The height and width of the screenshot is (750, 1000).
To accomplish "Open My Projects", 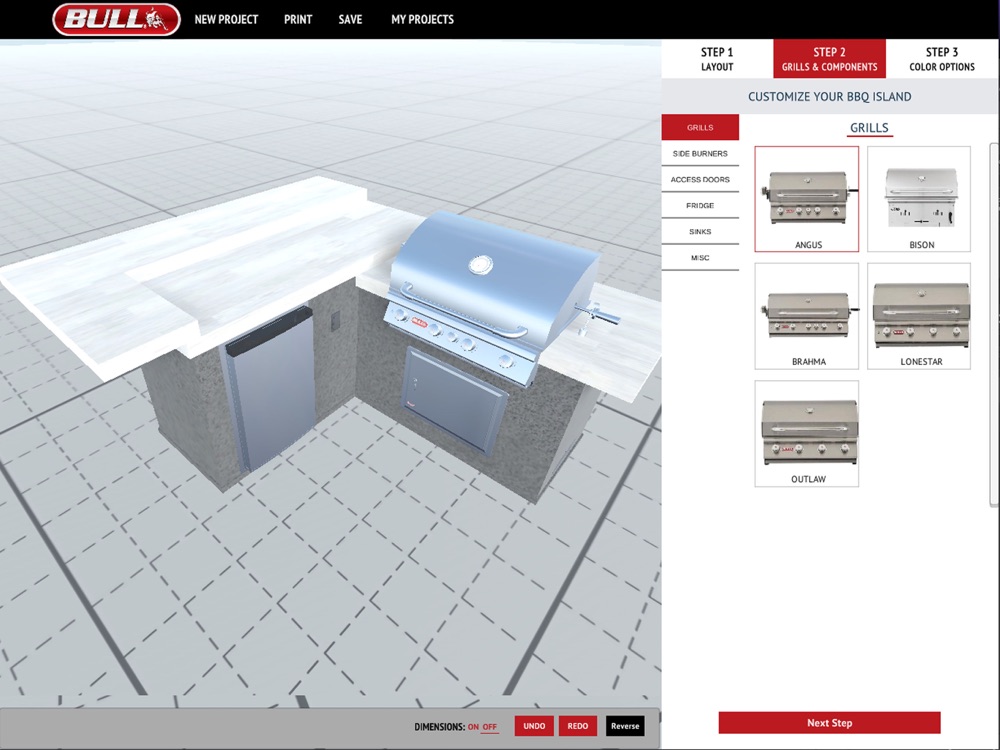I will [x=422, y=20].
